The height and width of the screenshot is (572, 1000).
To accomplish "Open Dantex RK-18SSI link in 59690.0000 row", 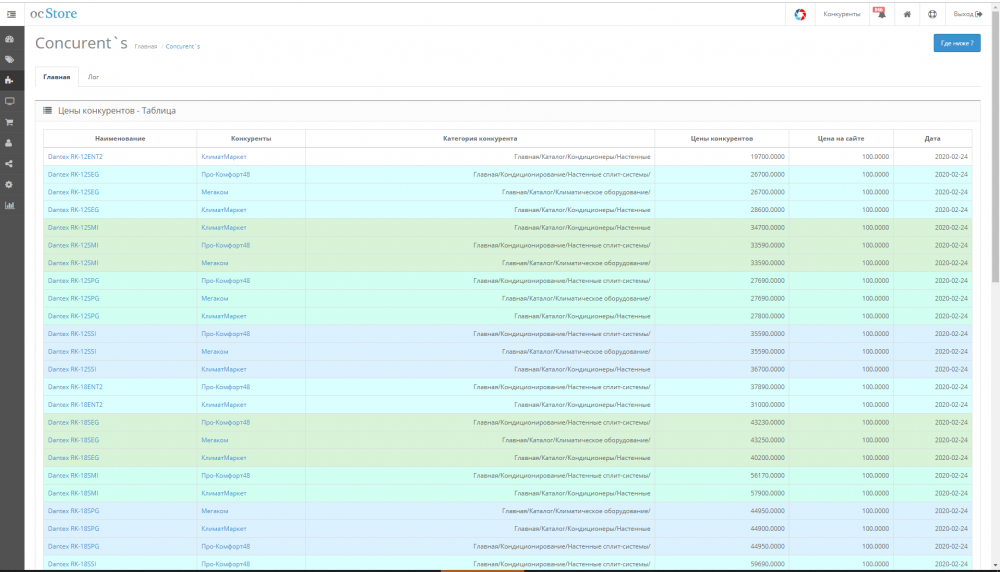I will point(72,564).
